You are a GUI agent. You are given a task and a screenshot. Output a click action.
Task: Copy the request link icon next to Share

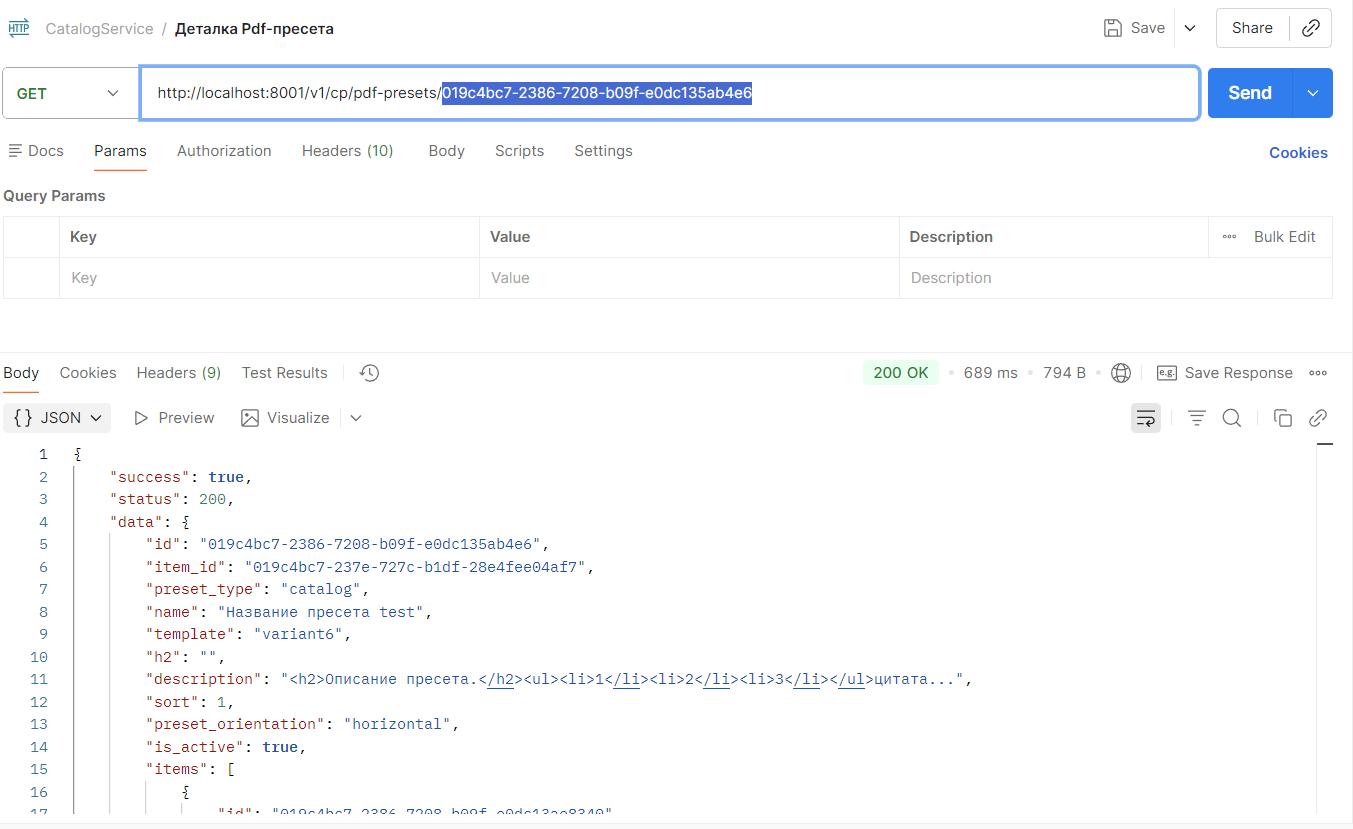[1310, 28]
